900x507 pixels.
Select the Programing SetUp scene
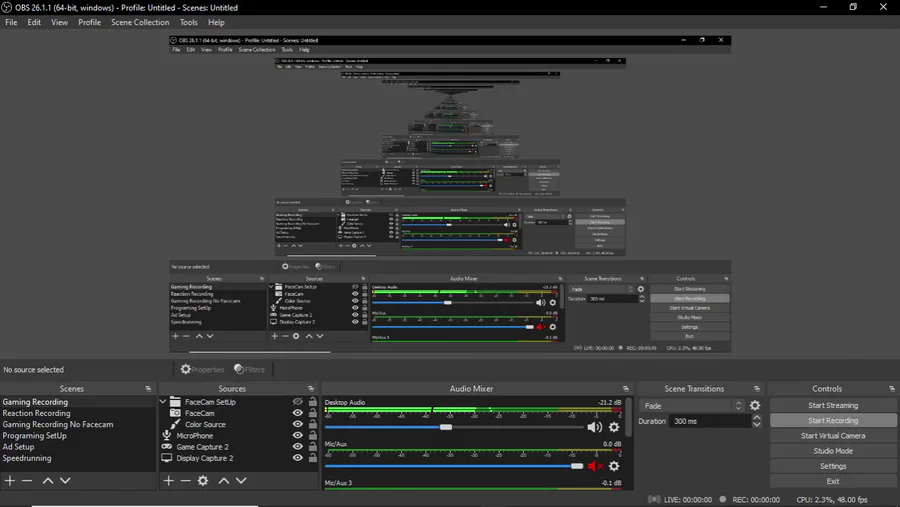point(78,436)
